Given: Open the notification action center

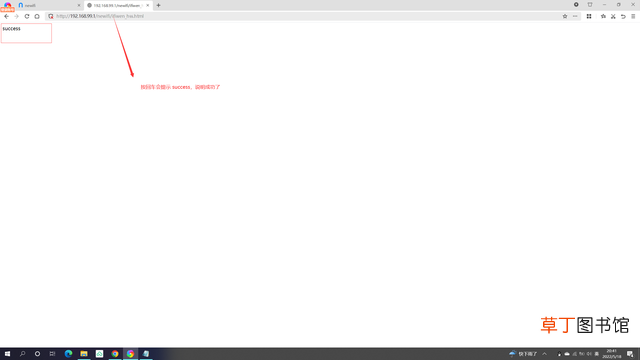Looking at the screenshot, I should click(630, 354).
